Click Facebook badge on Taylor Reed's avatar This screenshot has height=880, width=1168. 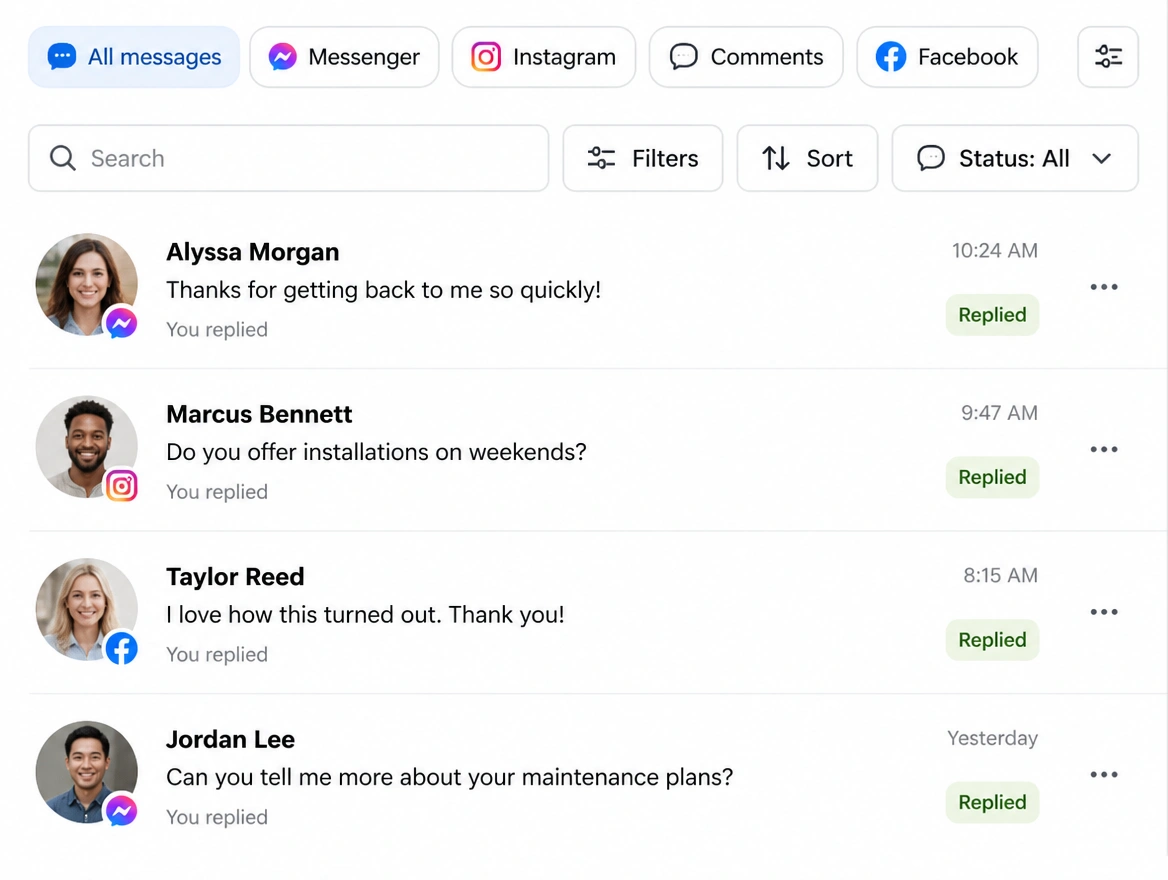[x=121, y=648]
